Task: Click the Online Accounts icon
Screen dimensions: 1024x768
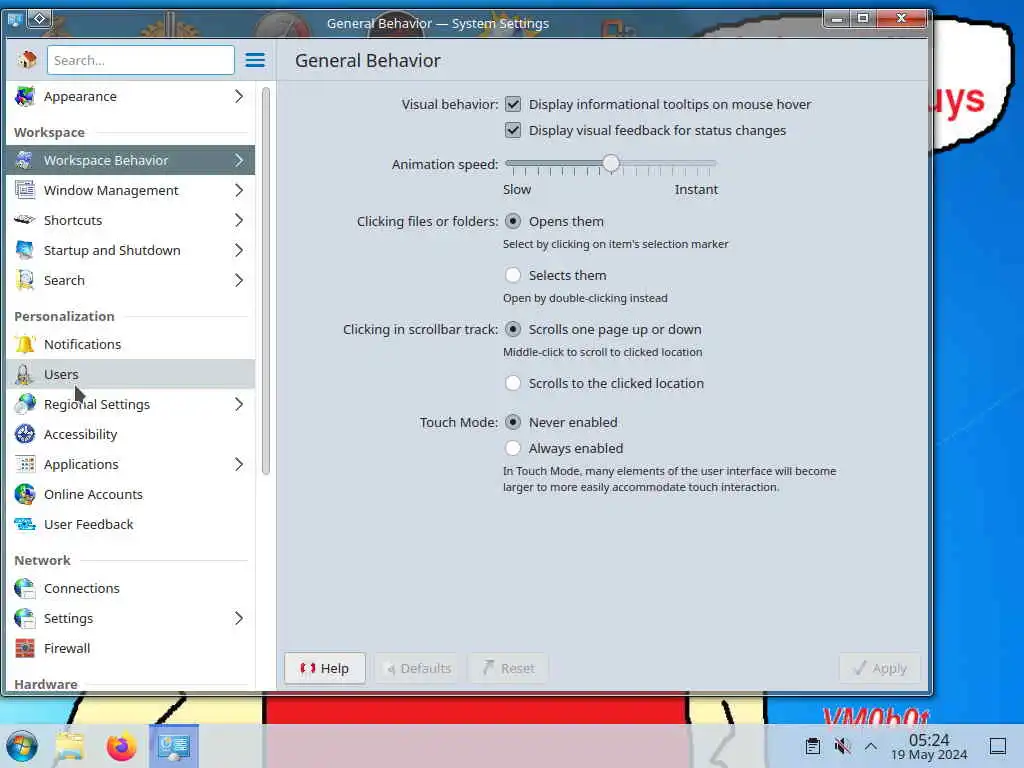Action: pos(25,494)
